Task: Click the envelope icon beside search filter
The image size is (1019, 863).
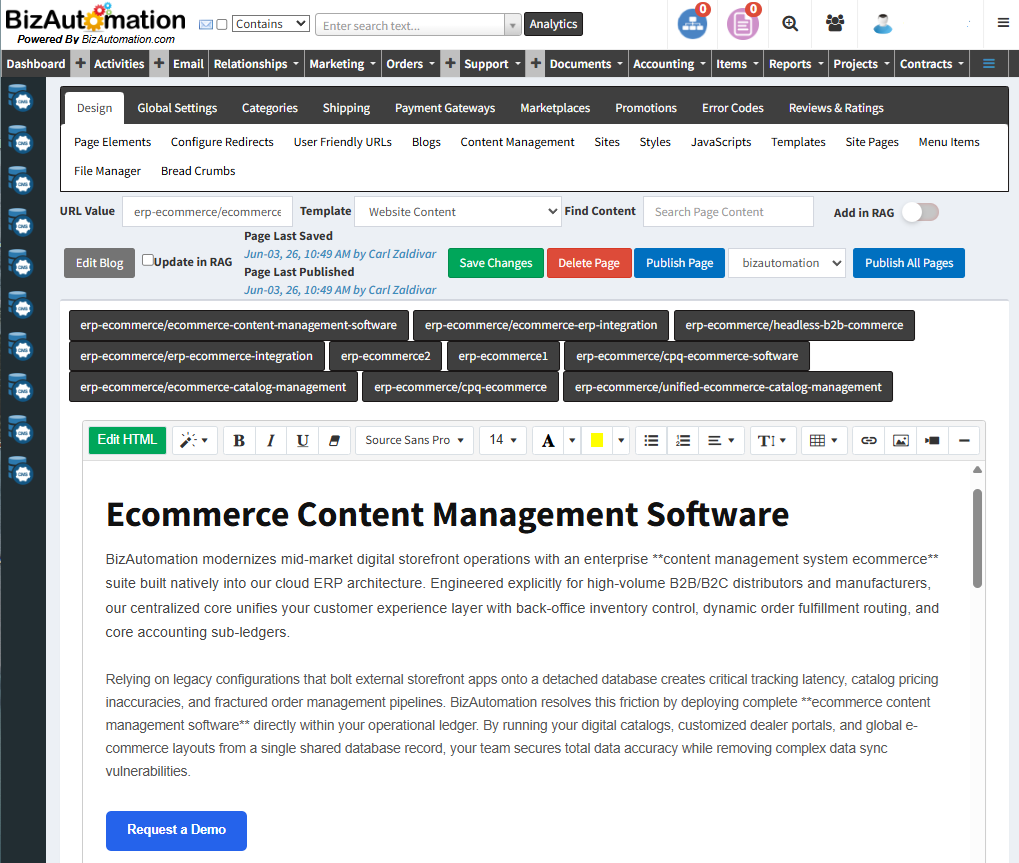Action: 205,25
